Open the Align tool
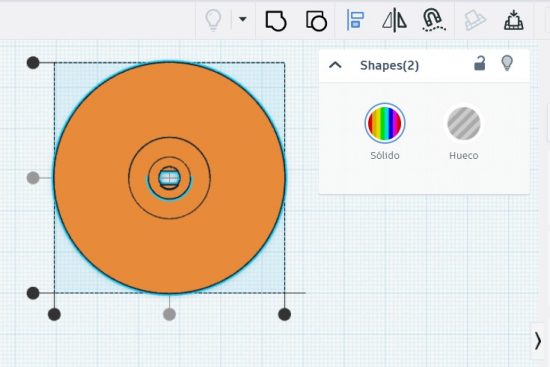Image resolution: width=550 pixels, height=367 pixels. [x=355, y=20]
